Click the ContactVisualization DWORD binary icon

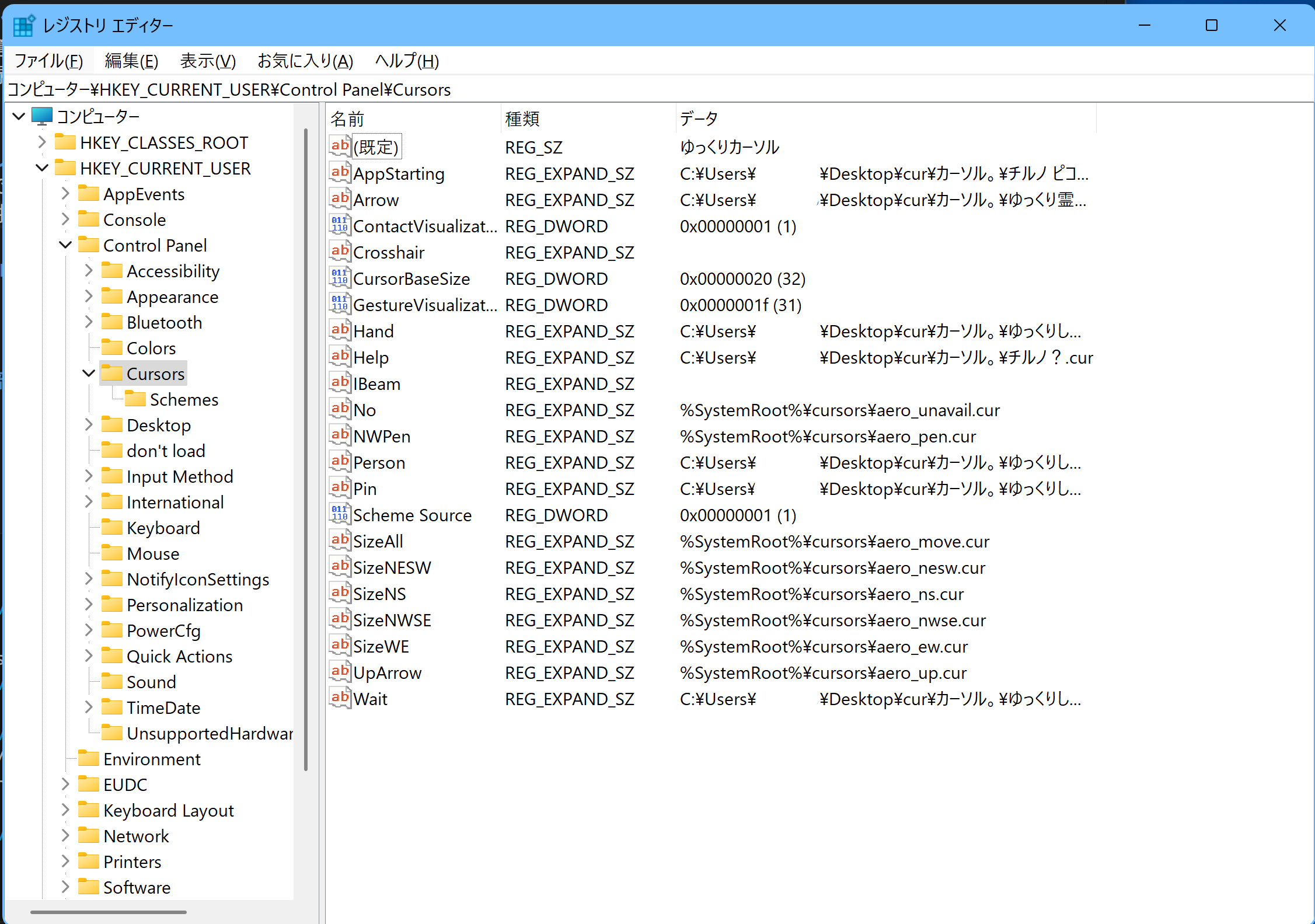[x=340, y=225]
